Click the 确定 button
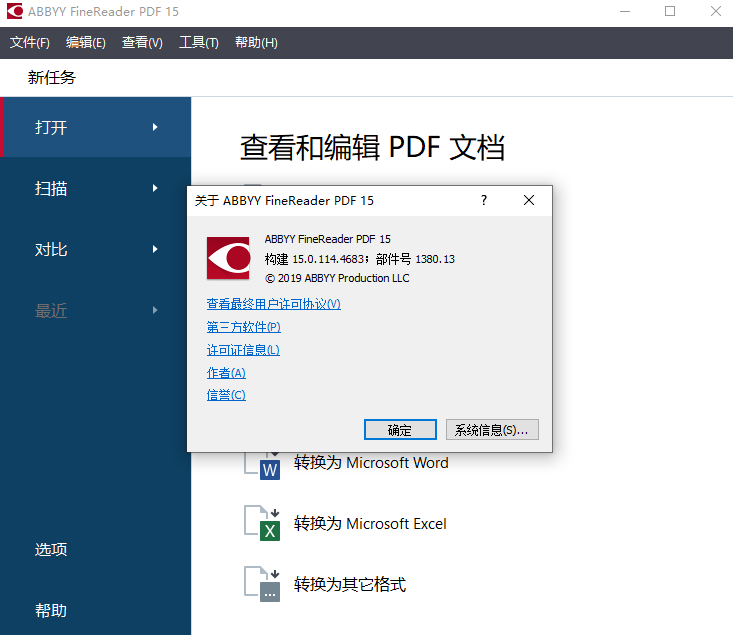Viewport: 733px width, 635px height. (400, 430)
